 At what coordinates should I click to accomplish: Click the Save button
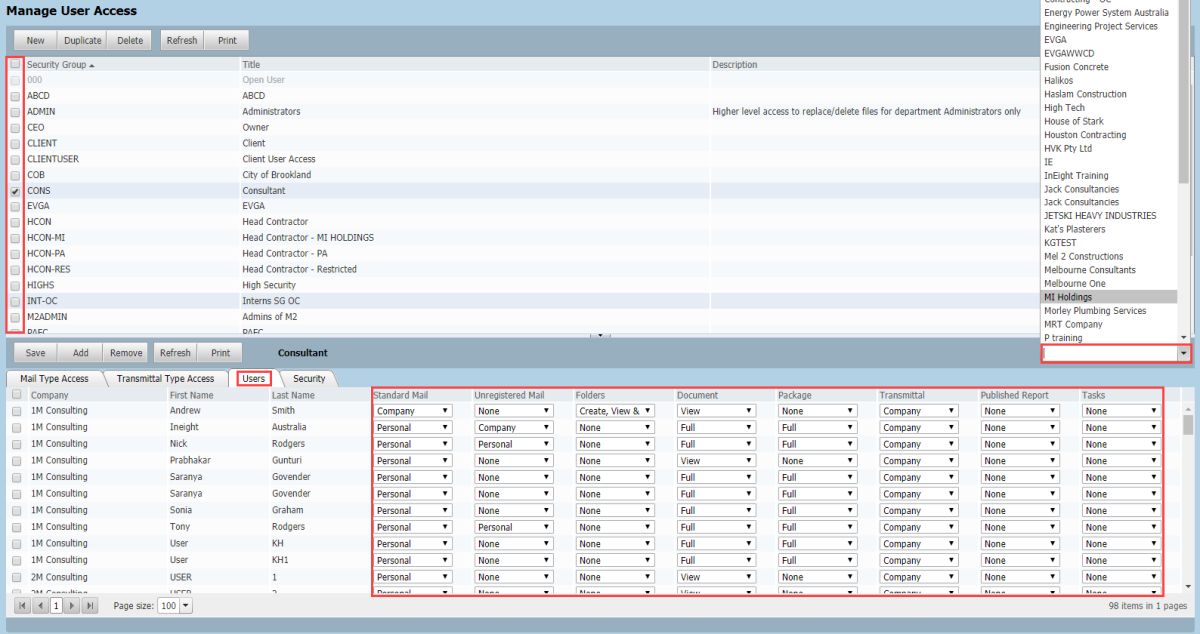pyautogui.click(x=35, y=353)
